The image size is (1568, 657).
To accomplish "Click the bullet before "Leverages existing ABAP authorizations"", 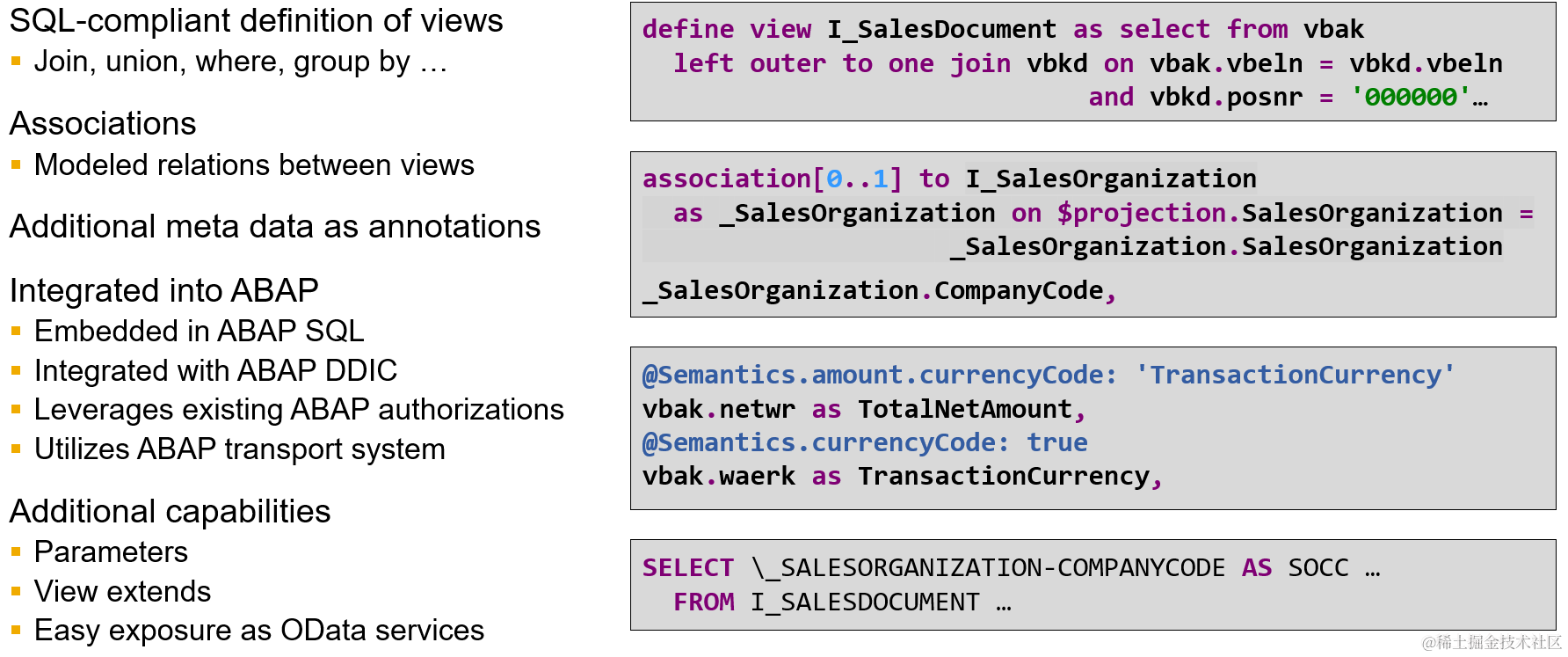I will (x=16, y=409).
